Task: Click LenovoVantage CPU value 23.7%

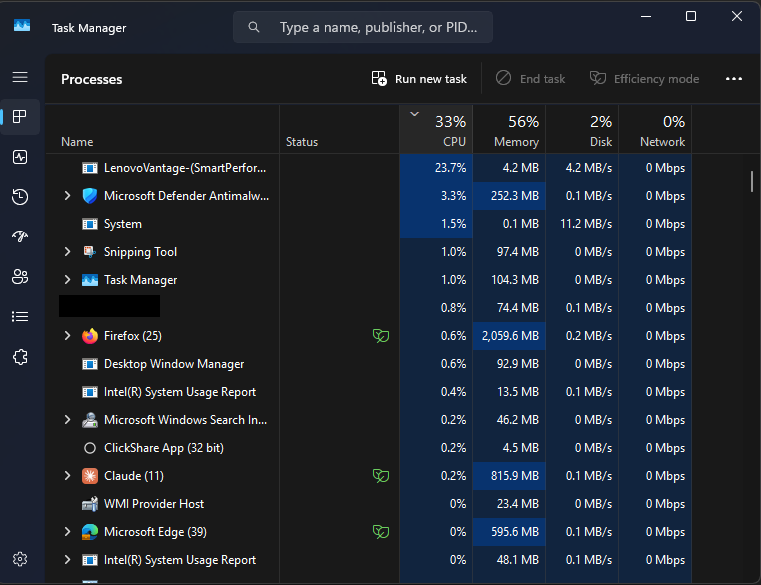Action: click(450, 168)
